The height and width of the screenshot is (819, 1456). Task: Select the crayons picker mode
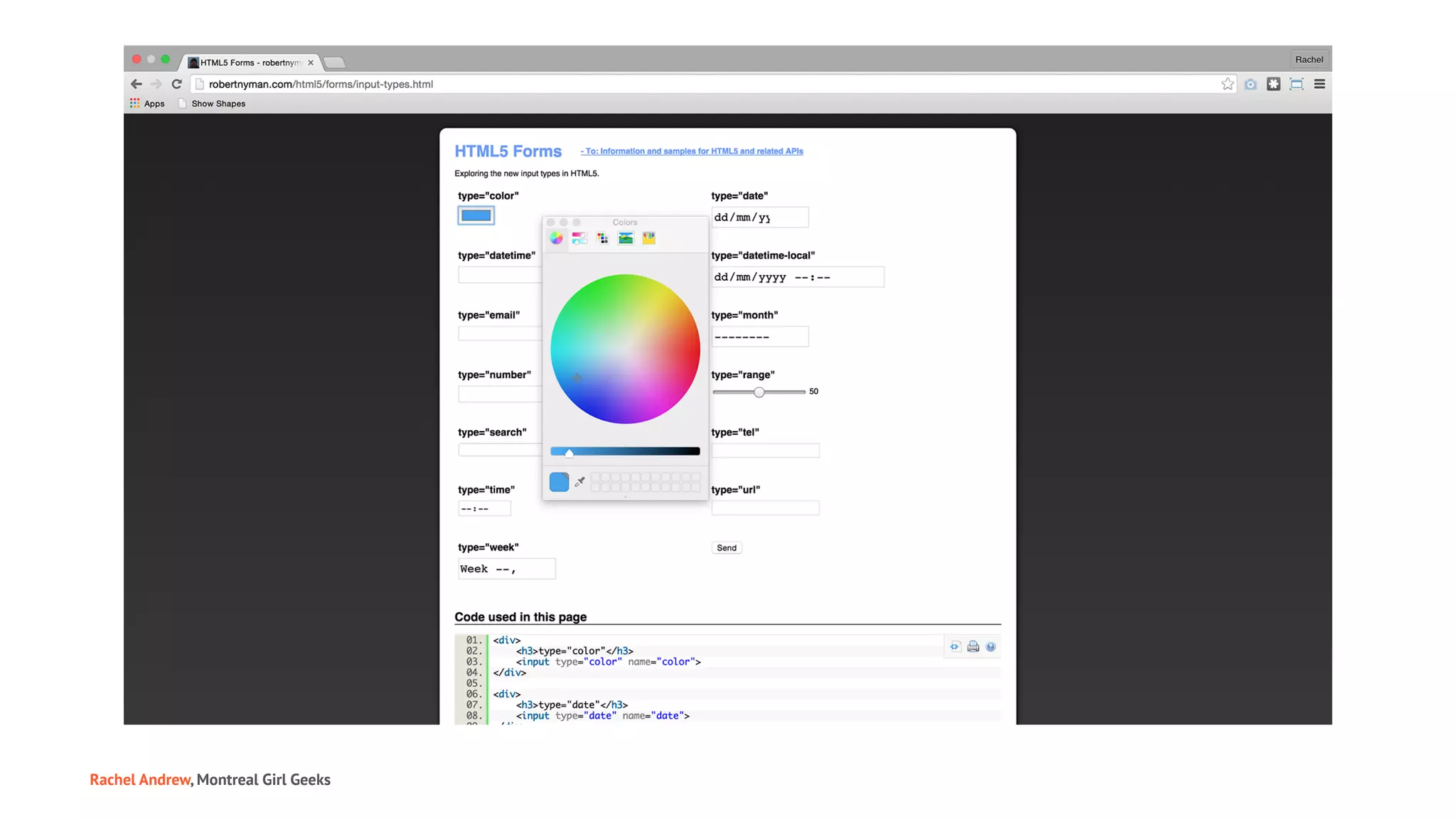click(x=648, y=238)
